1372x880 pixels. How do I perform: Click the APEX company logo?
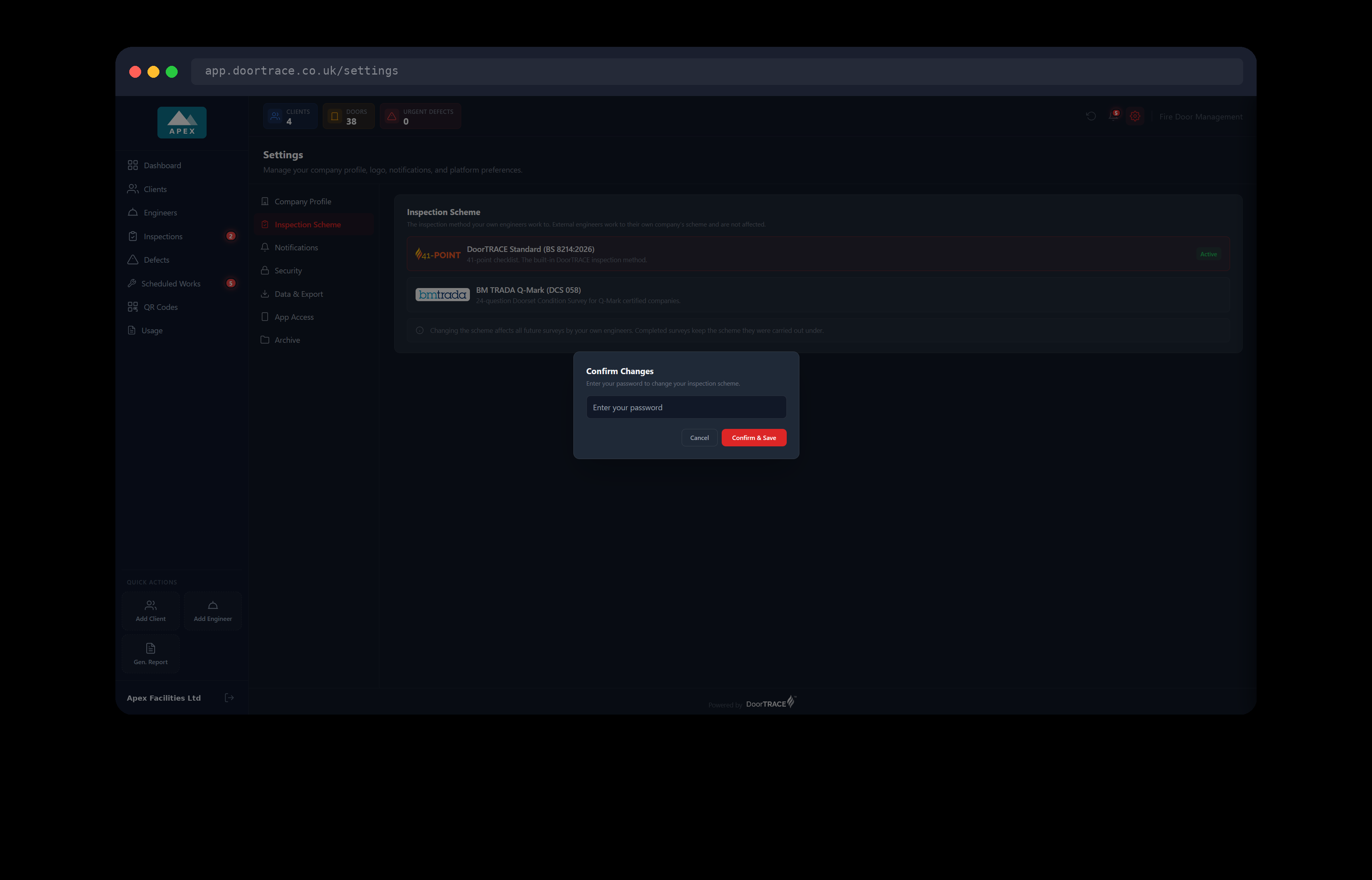[182, 122]
